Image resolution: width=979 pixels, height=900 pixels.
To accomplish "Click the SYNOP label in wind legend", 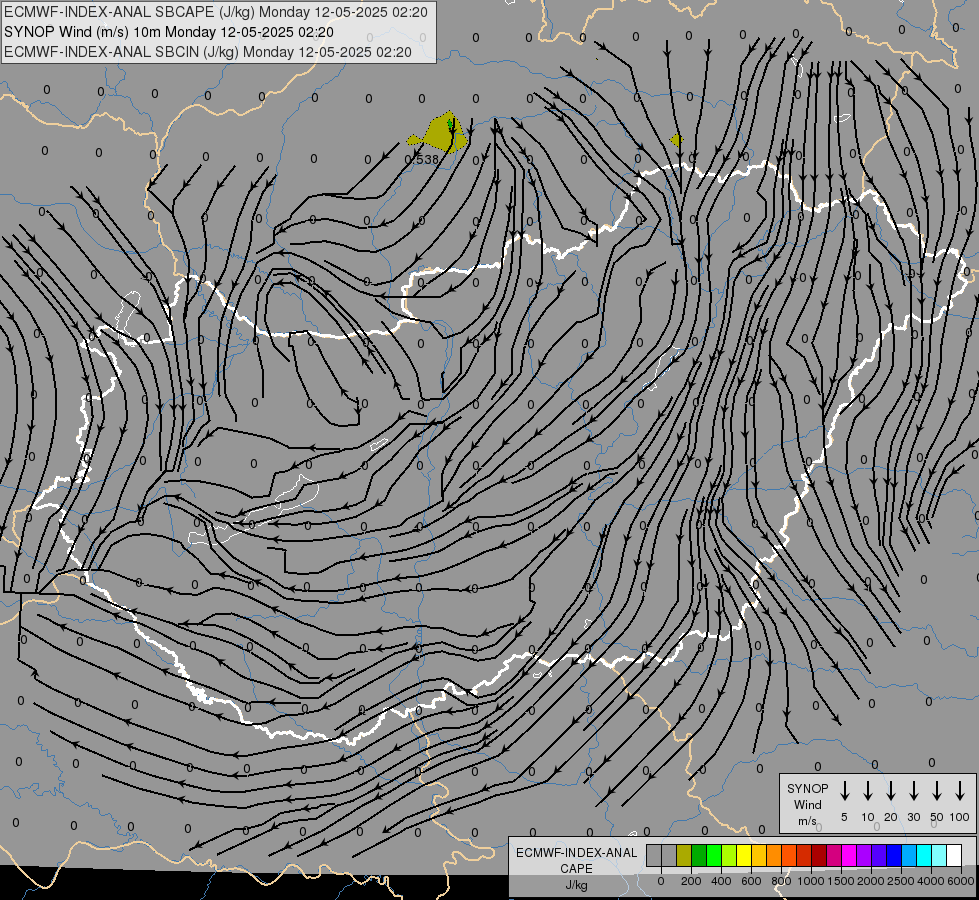I will click(807, 788).
